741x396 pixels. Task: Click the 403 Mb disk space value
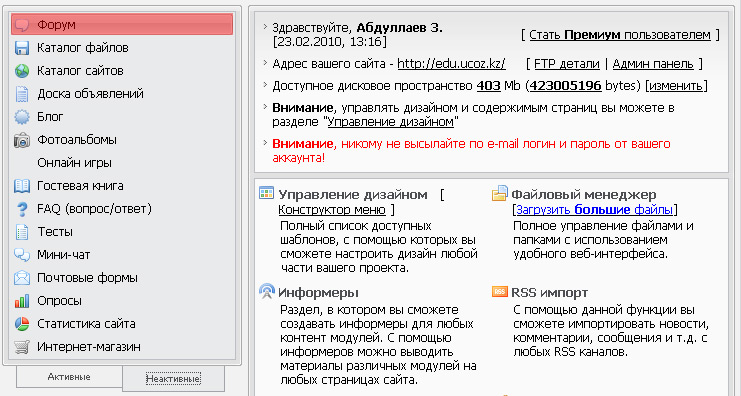[488, 86]
